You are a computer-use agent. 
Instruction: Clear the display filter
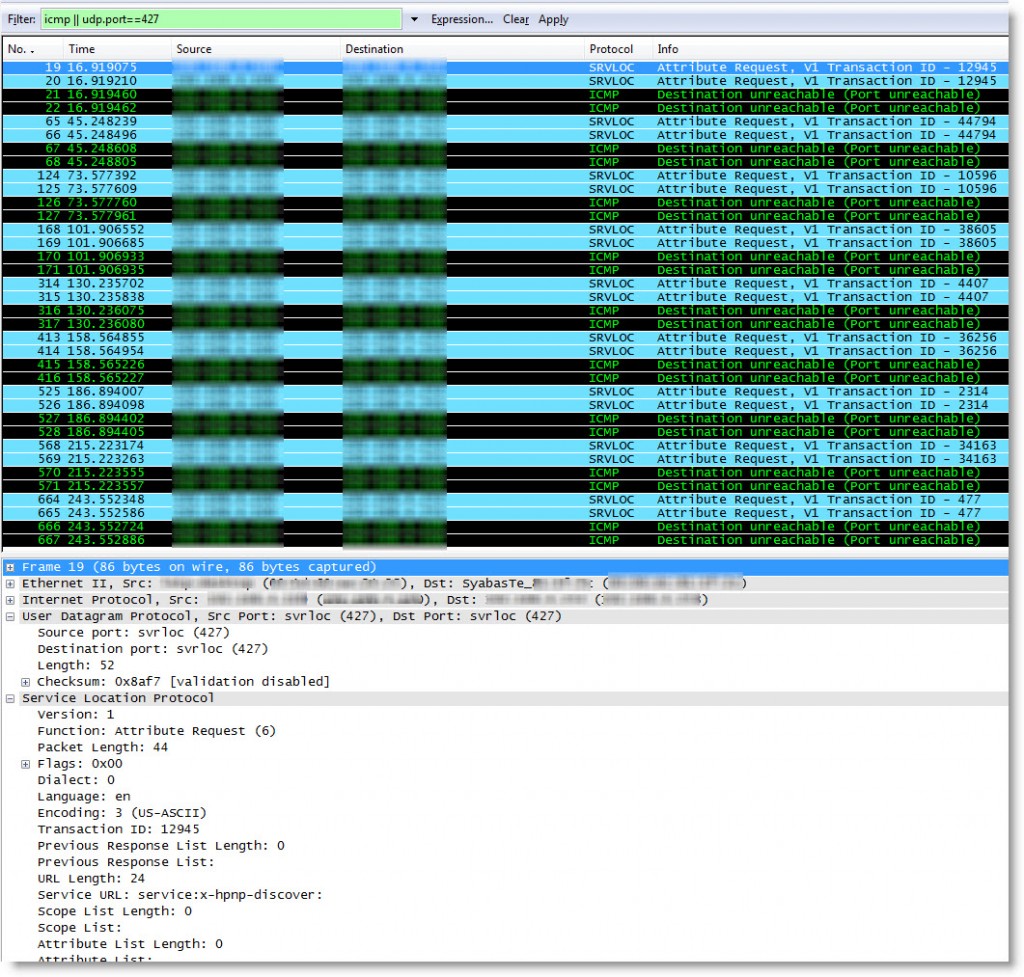pos(516,19)
